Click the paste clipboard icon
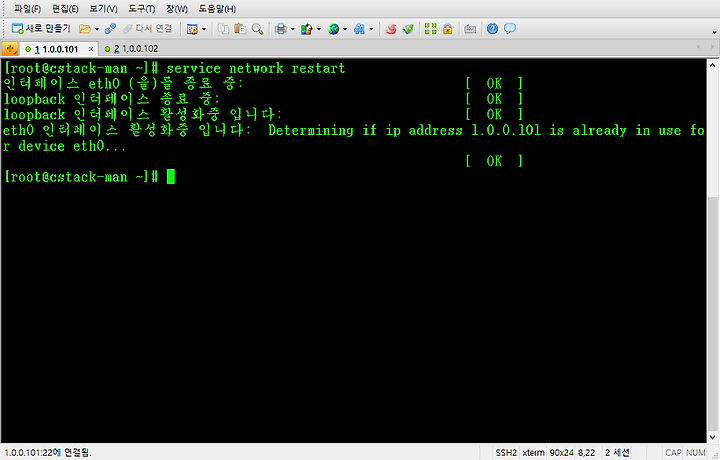This screenshot has height=460, width=720. click(240, 29)
